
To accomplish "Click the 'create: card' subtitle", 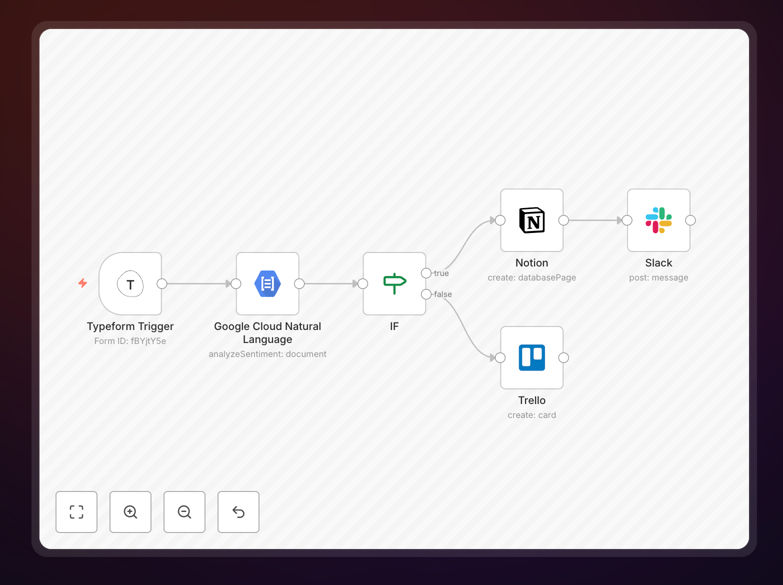I will [x=532, y=415].
